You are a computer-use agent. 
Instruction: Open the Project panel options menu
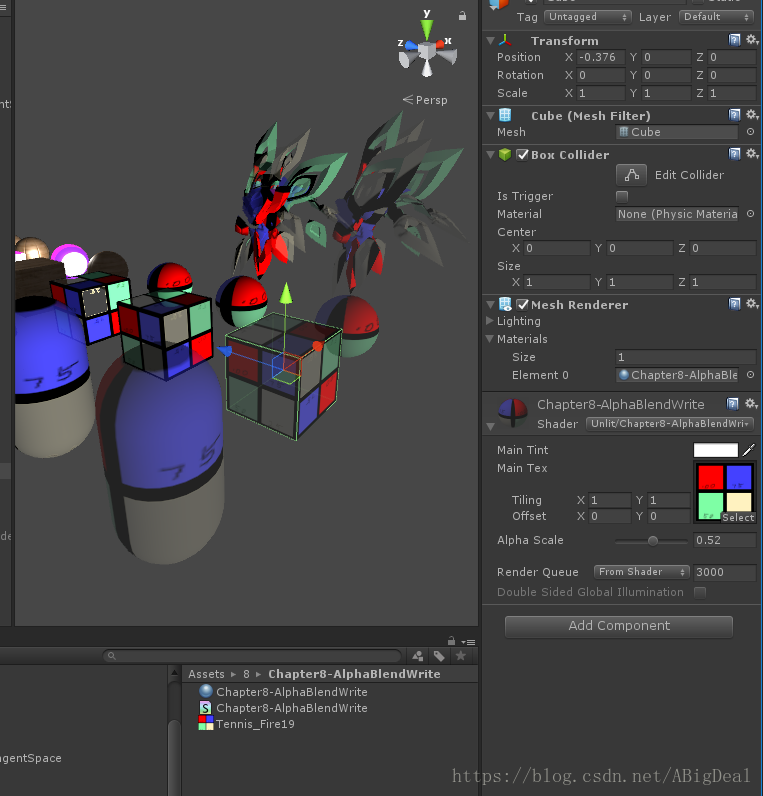pos(469,642)
